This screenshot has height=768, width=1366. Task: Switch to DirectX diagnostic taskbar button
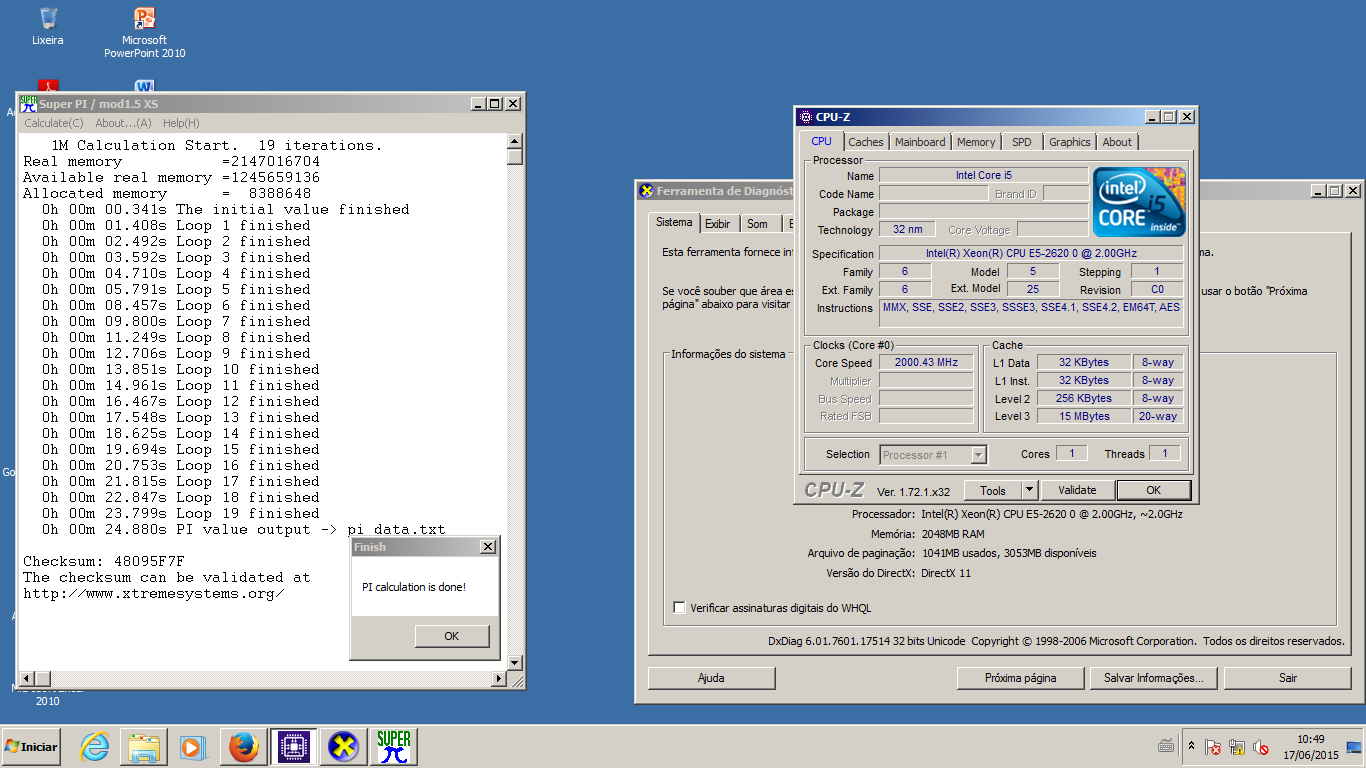coord(343,747)
